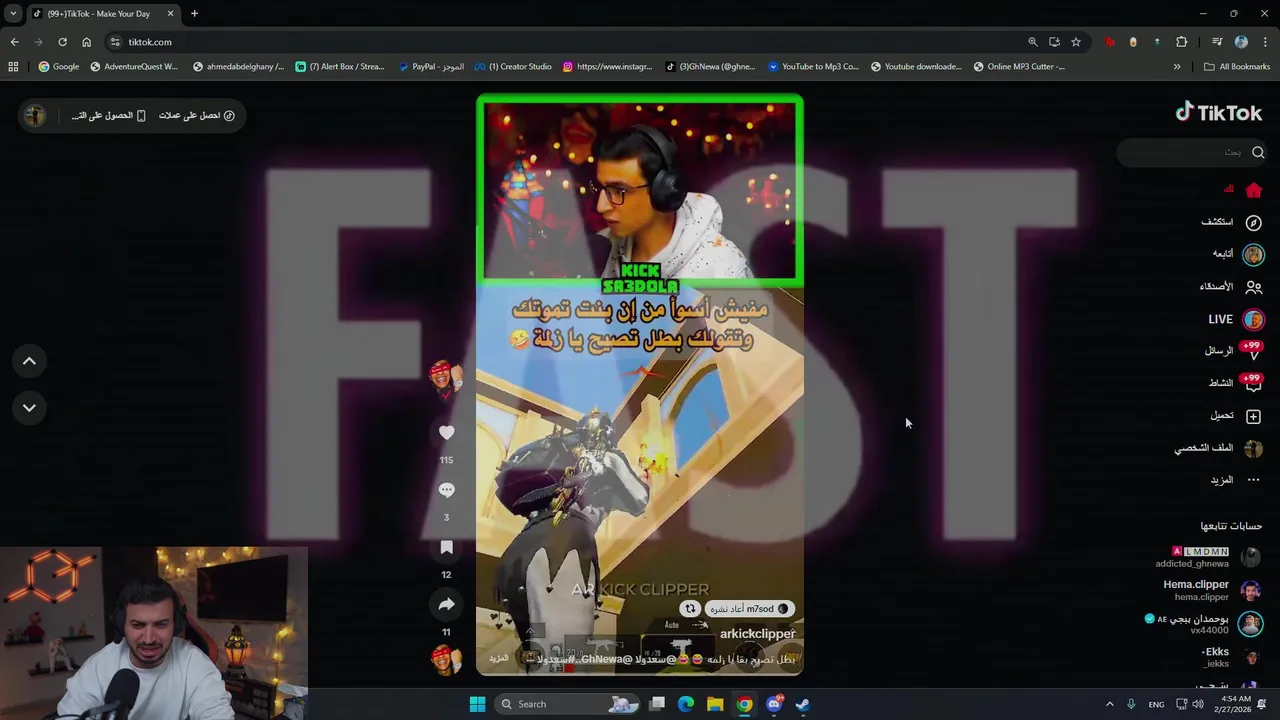Image resolution: width=1280 pixels, height=720 pixels.
Task: Expand the hidden bookmarks chevron
Action: tap(1177, 67)
